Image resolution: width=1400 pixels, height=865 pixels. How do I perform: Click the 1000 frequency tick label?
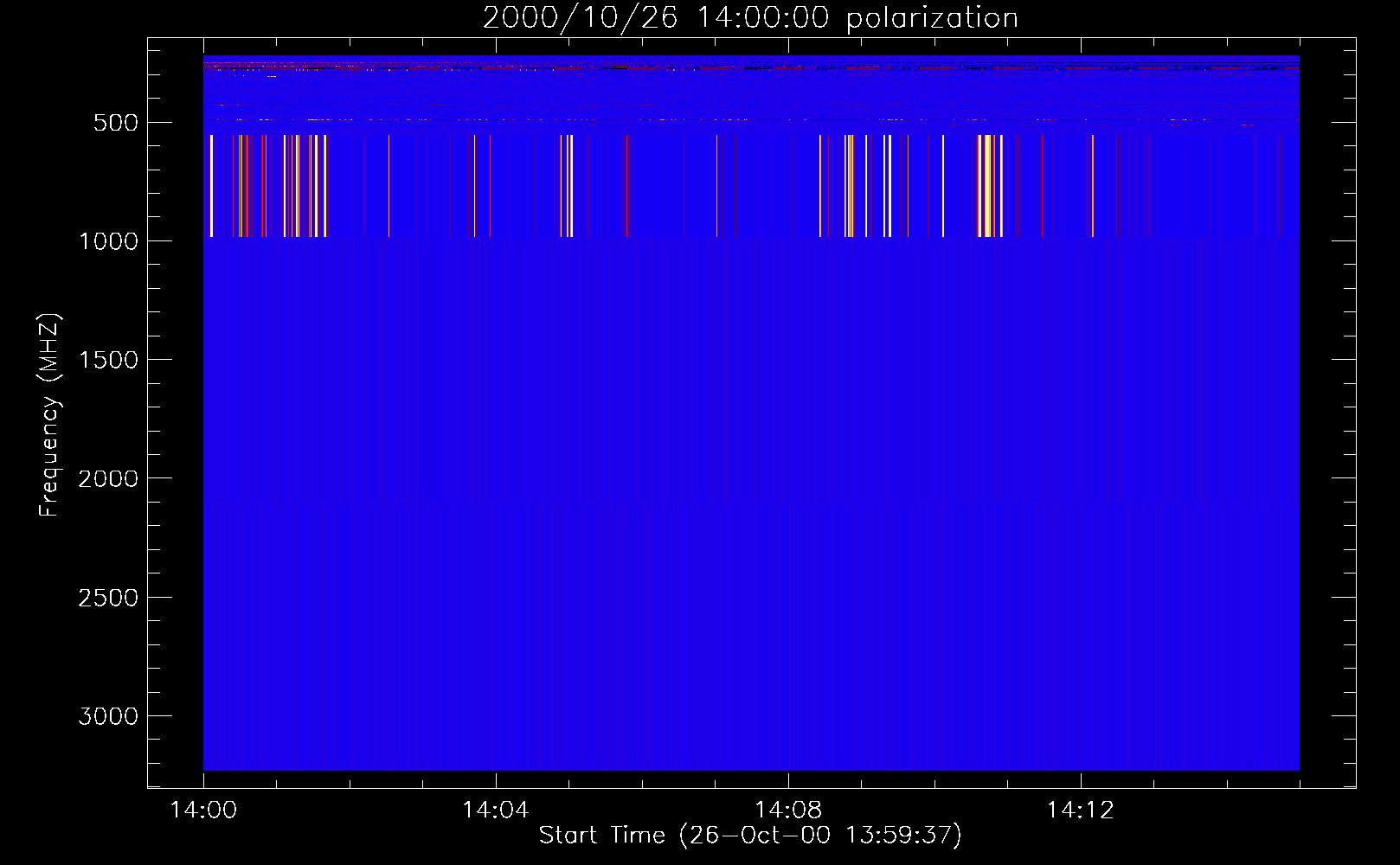coord(108,241)
